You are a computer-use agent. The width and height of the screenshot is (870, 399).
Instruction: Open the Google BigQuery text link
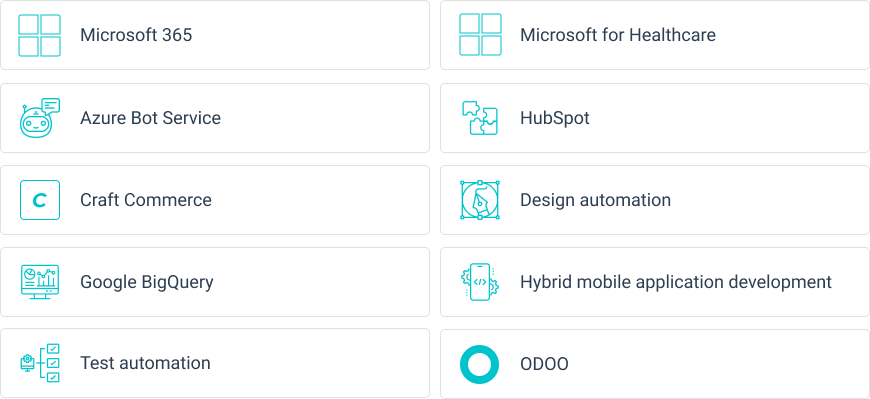[x=146, y=282]
